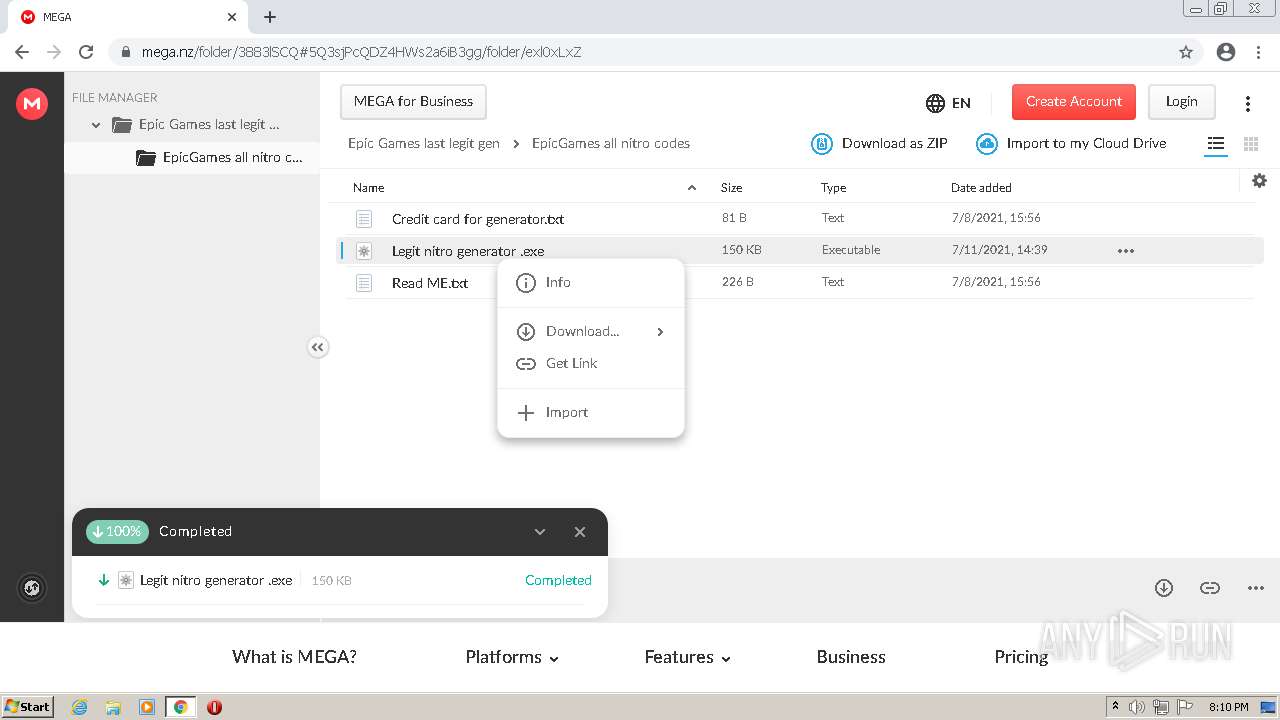The height and width of the screenshot is (720, 1280).
Task: Click the Download as ZIP icon
Action: point(821,144)
